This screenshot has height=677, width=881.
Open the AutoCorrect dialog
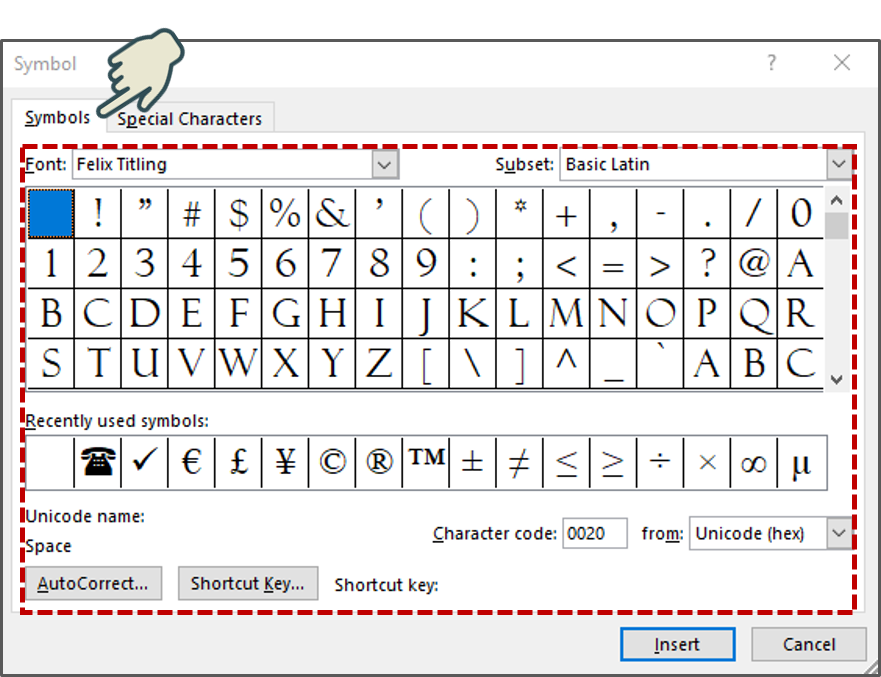point(93,583)
